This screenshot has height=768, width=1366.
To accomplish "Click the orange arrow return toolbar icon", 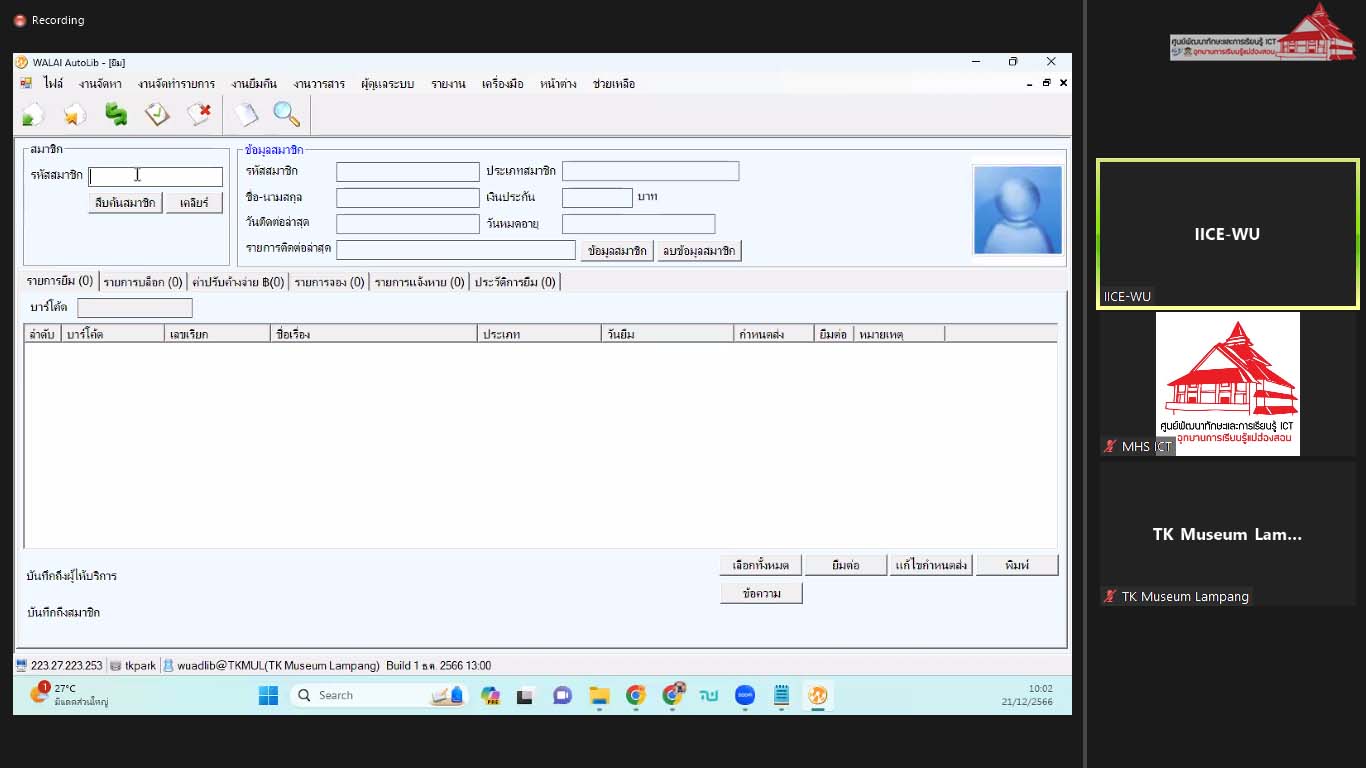I will (75, 116).
